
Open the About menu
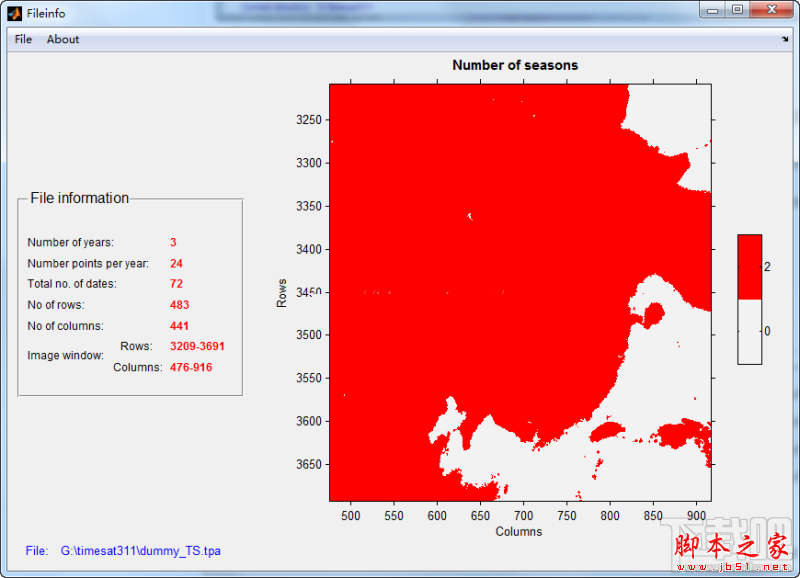click(63, 40)
